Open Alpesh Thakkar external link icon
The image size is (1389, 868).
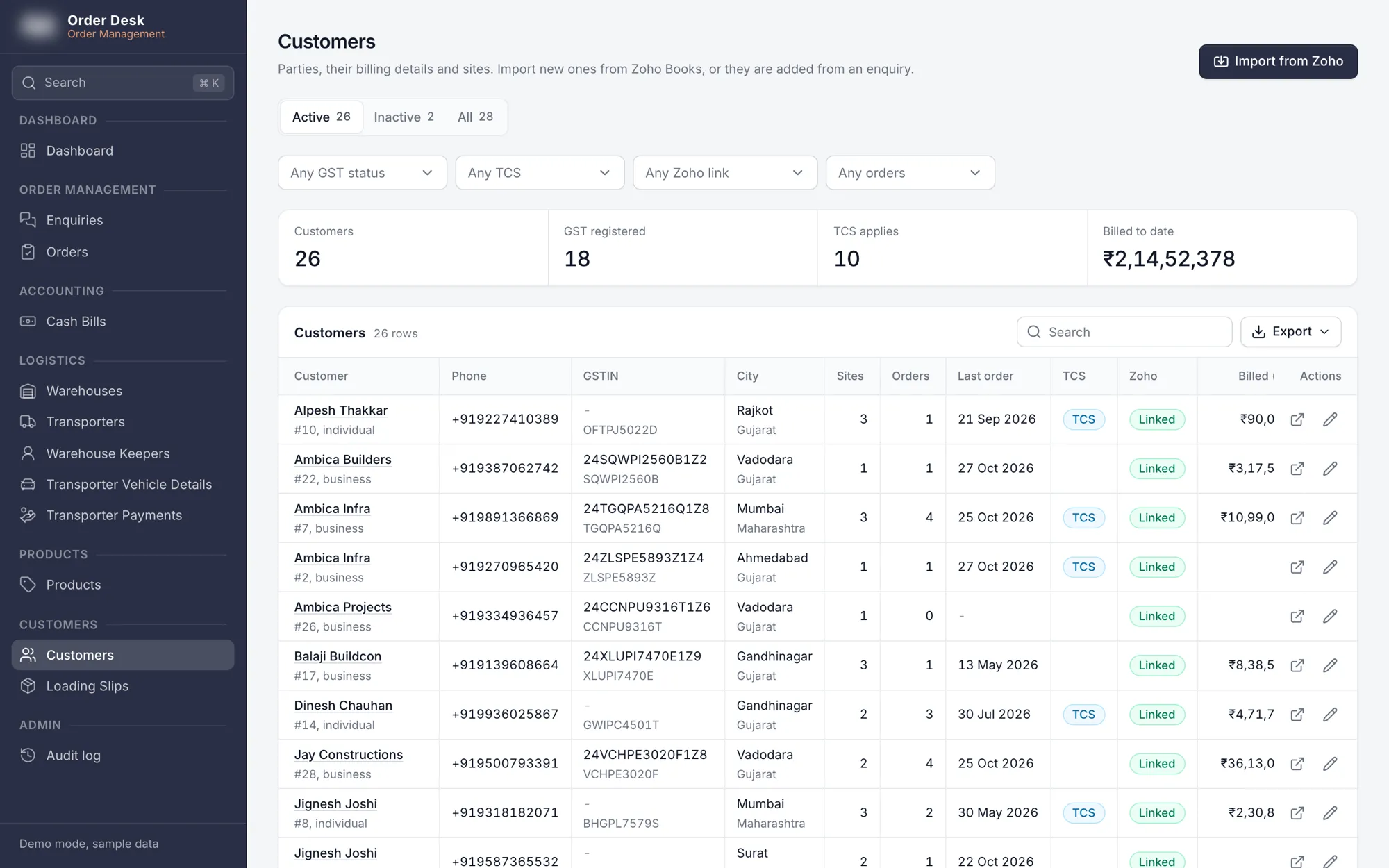[x=1297, y=419]
